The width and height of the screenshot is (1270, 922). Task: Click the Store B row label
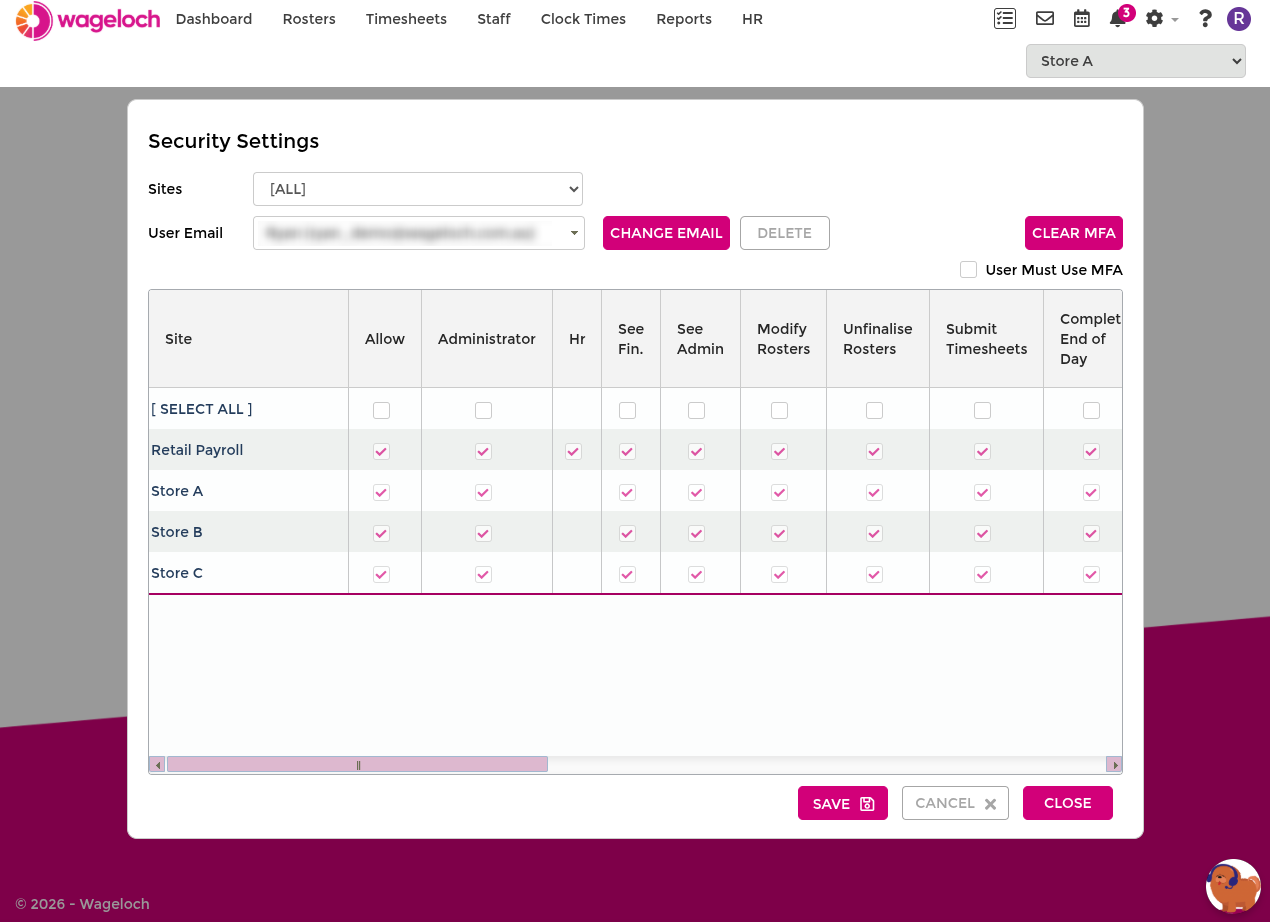(x=177, y=532)
